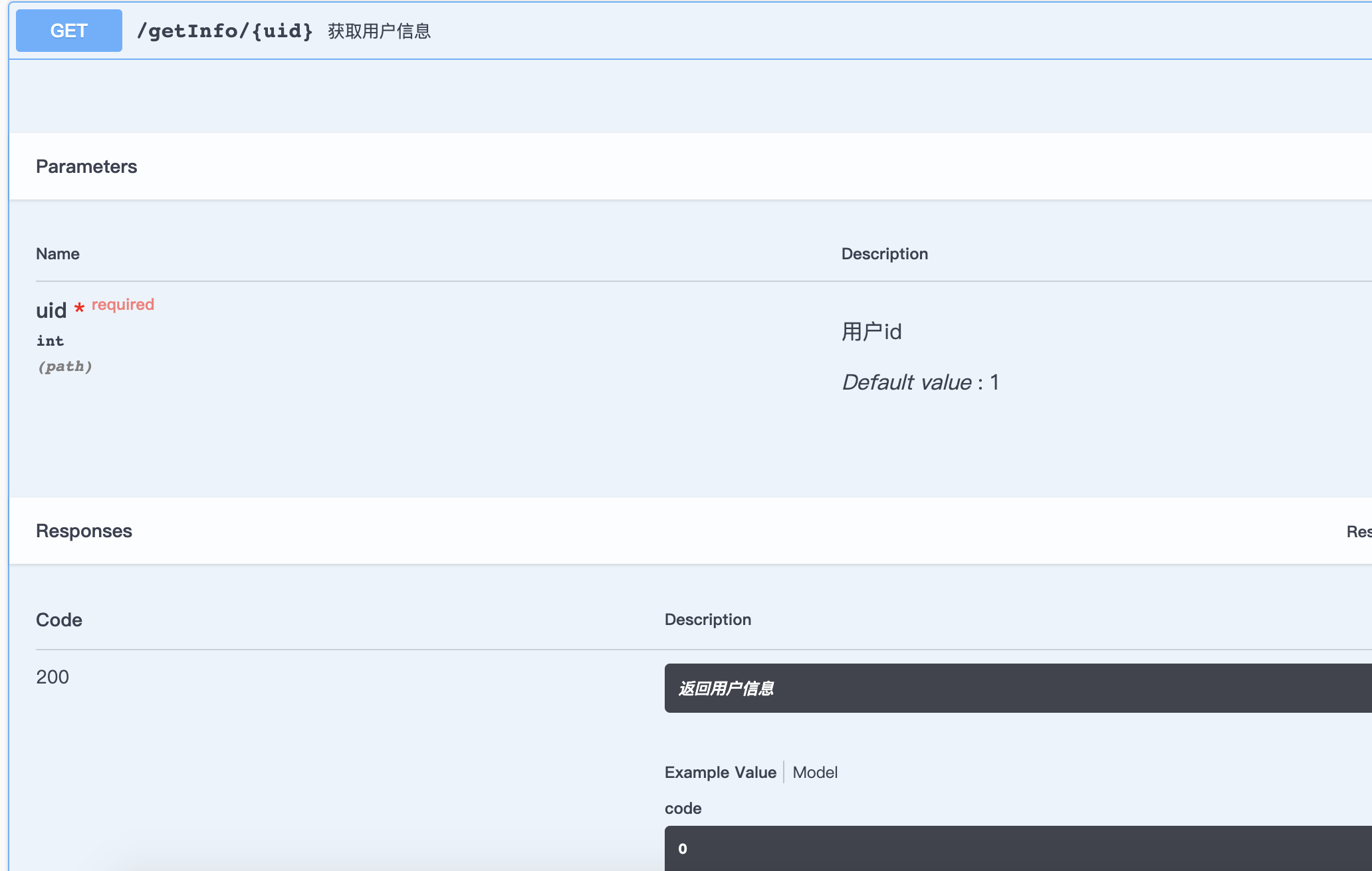Click the Name column header
Image resolution: width=1372 pixels, height=871 pixels.
[58, 254]
